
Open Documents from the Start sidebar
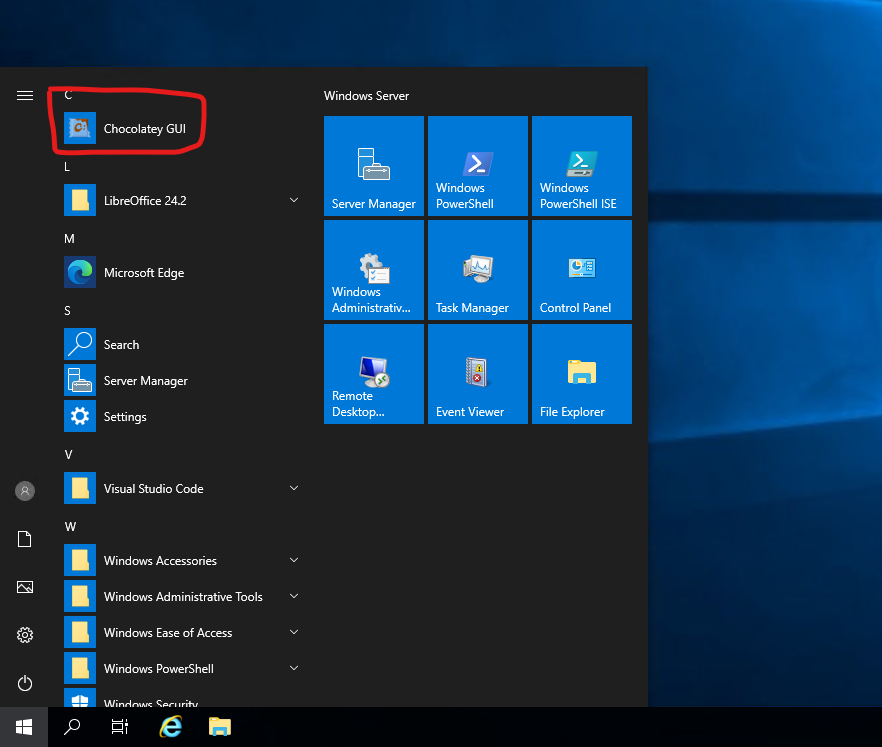(25, 539)
